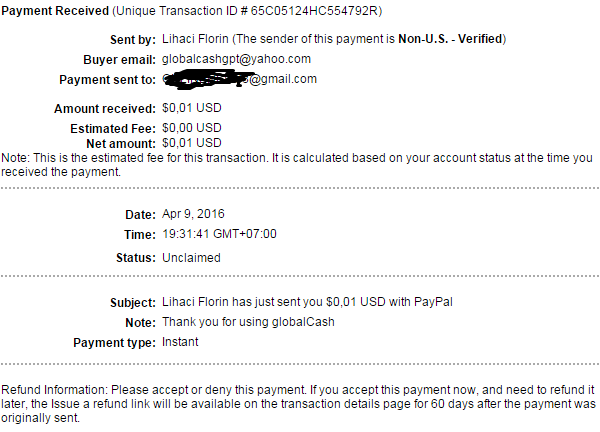600x432 pixels.
Task: Click the note Thank you for using globalCash
Action: click(x=249, y=322)
